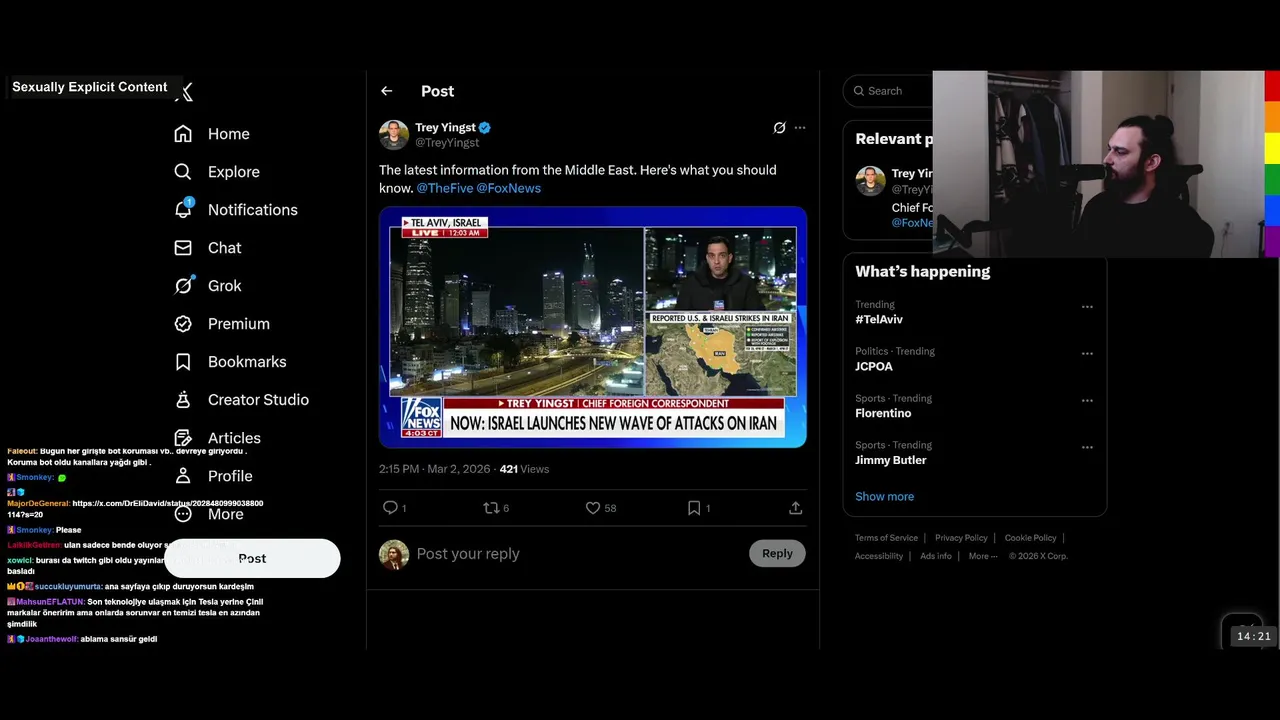This screenshot has height=720, width=1280.
Task: Open options menu for #TelAviv trend
Action: pos(1087,307)
